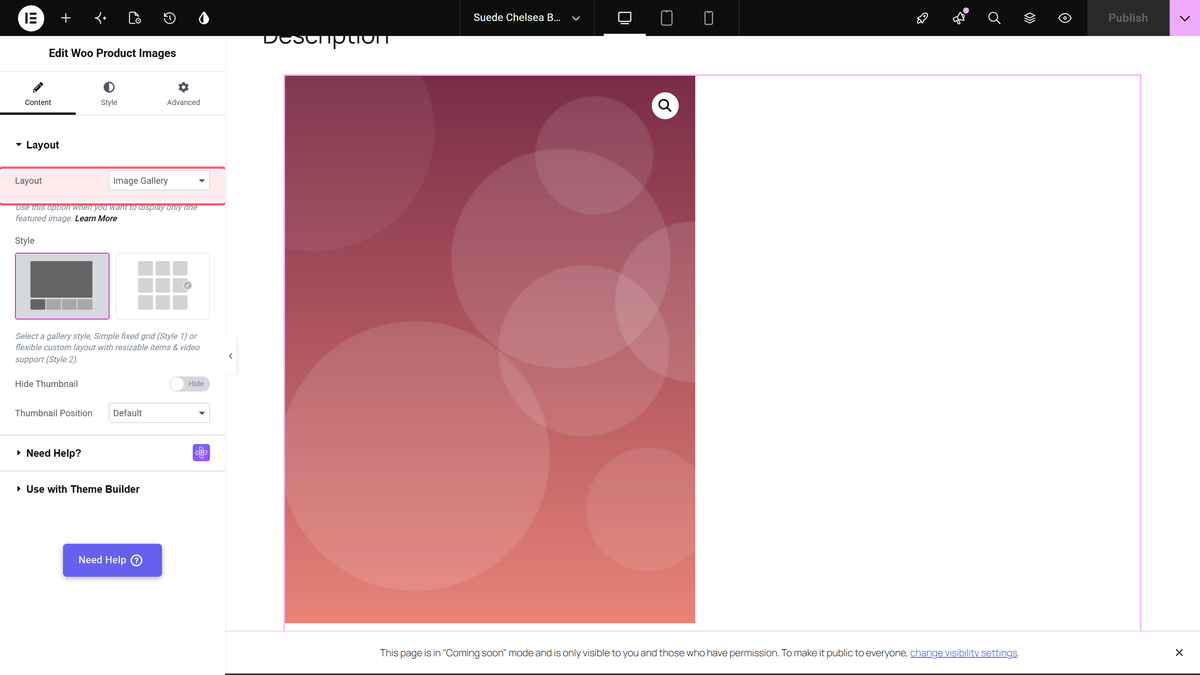
Task: Open the History clock icon
Action: [170, 18]
